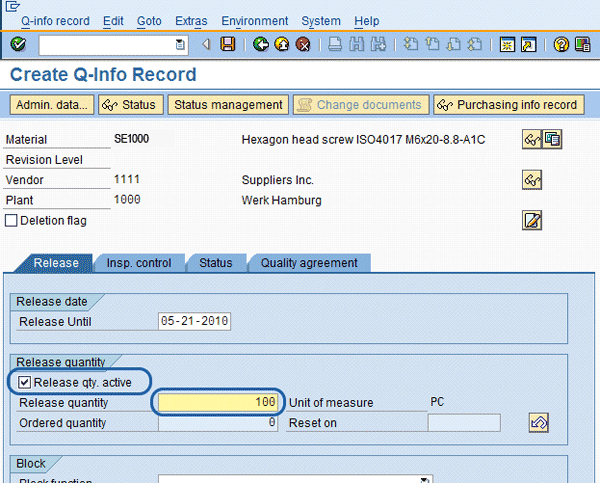The width and height of the screenshot is (600, 483).
Task: Click the Plant number 1000
Action: click(x=127, y=199)
